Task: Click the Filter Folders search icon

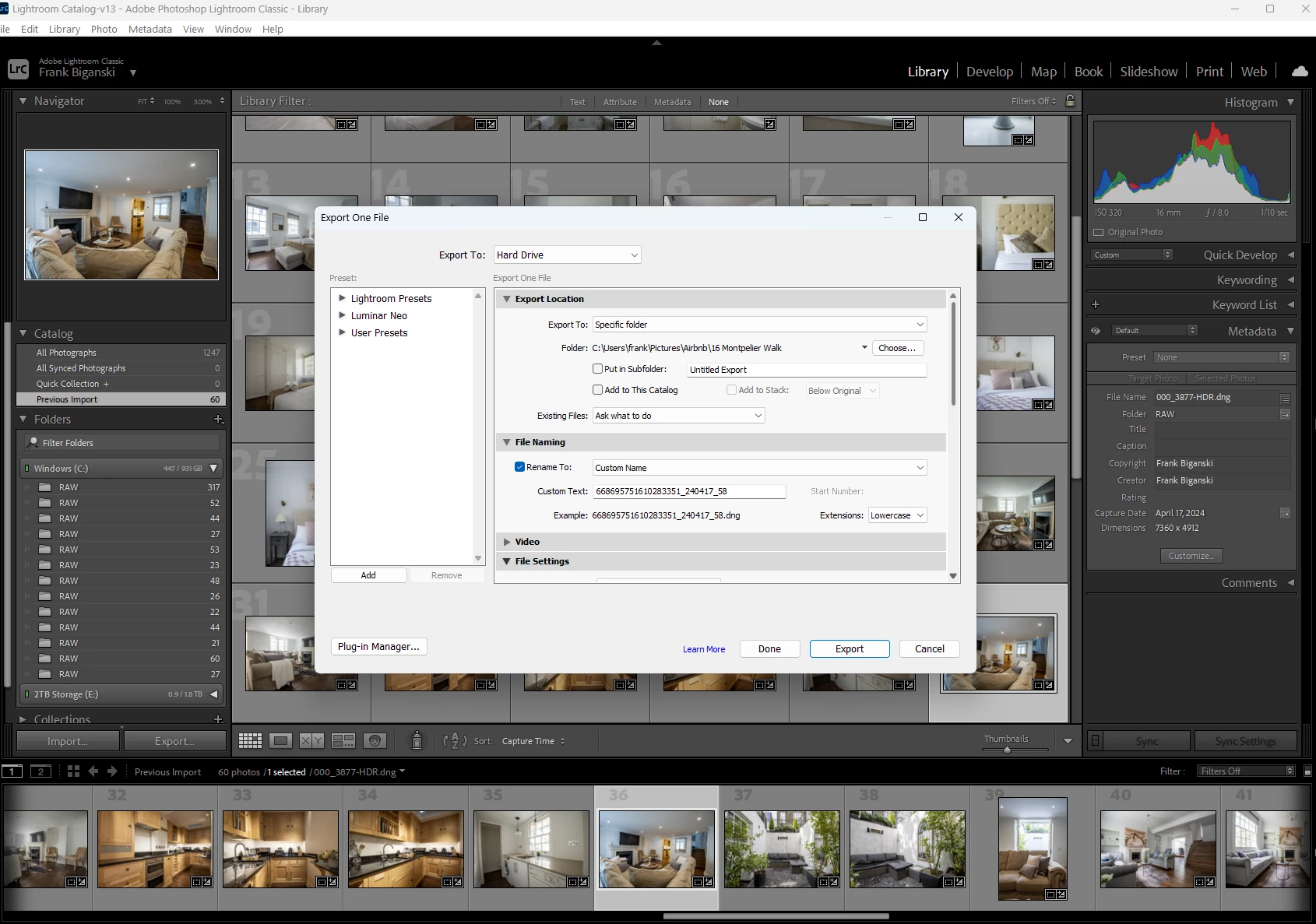Action: 33,442
